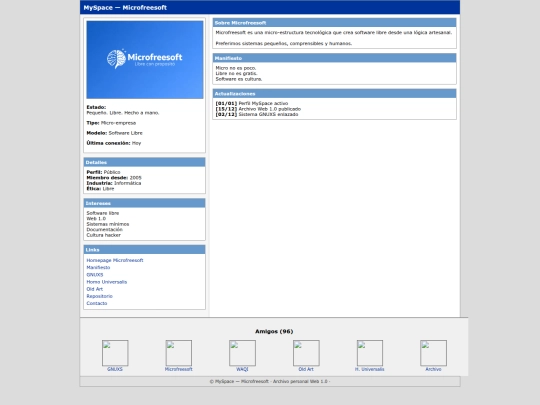Click the footer copyright MySpace text
Screen dimensions: 540x405
[270, 381]
